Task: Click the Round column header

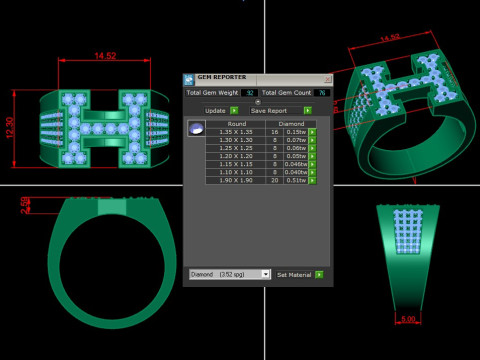Action: coord(237,124)
